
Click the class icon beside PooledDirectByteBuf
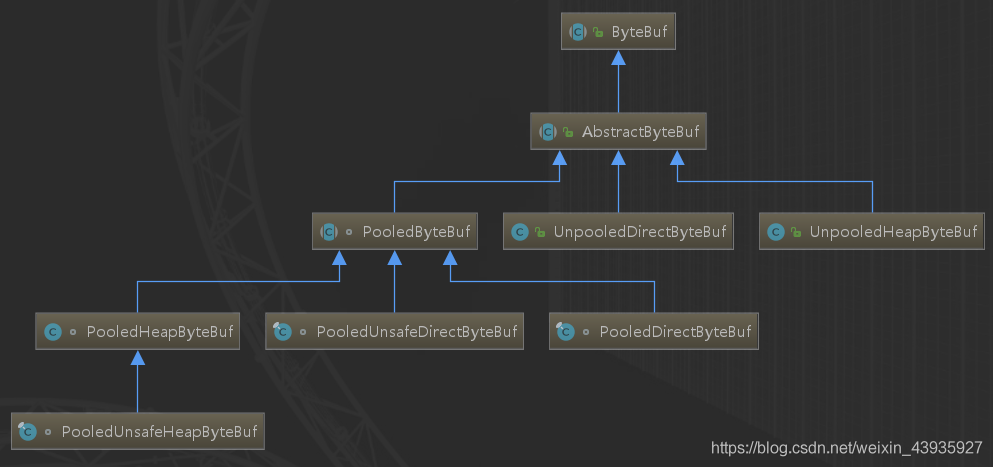click(566, 331)
